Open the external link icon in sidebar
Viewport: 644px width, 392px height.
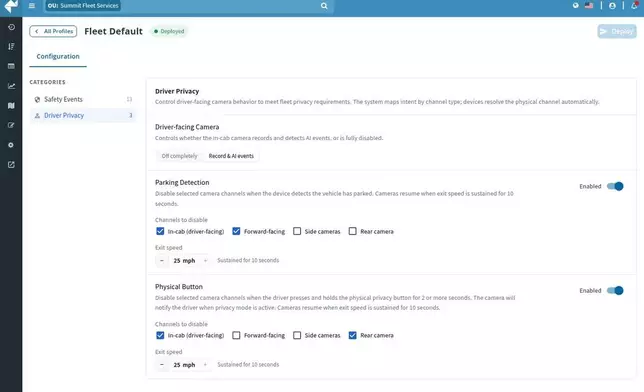pos(11,165)
